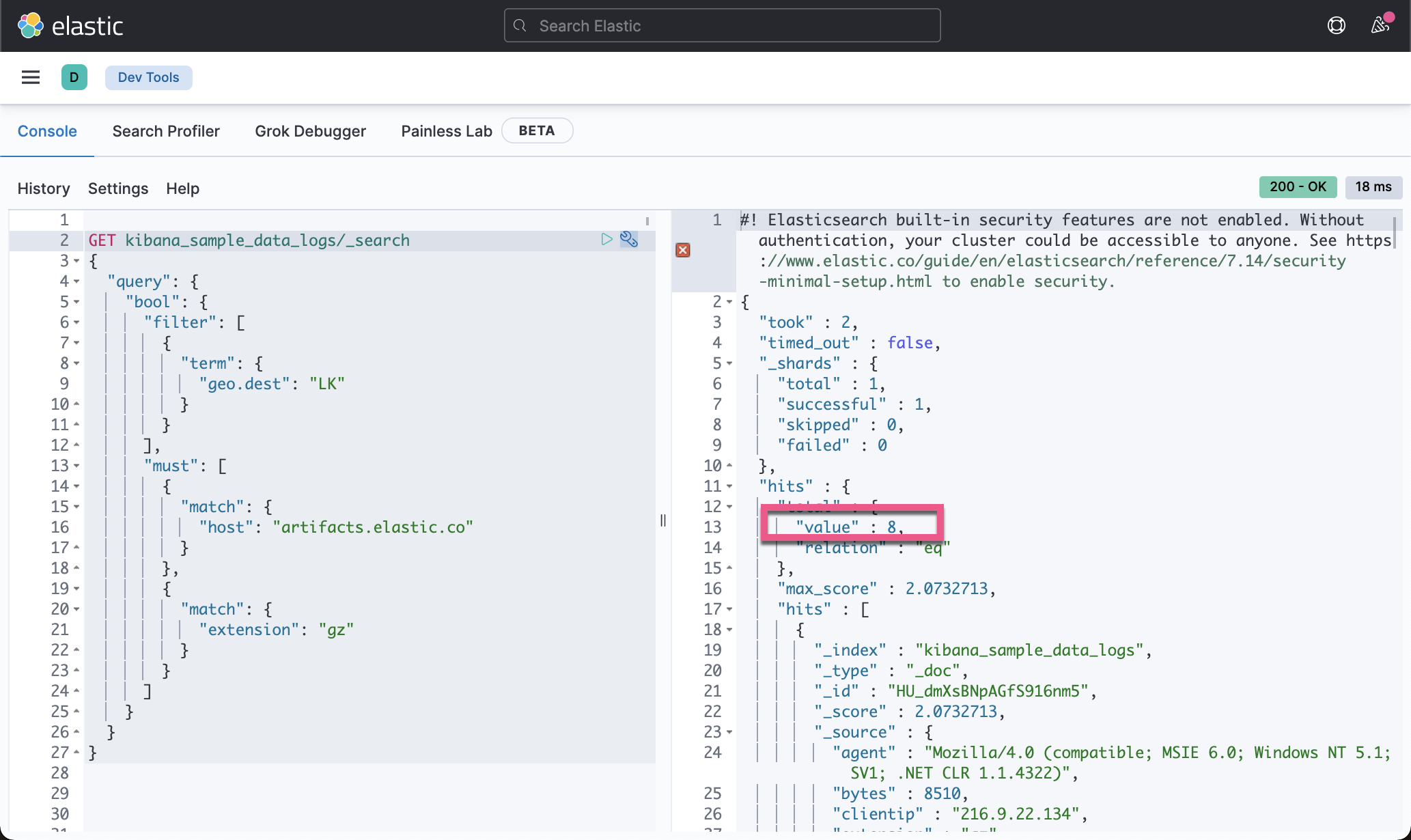Image resolution: width=1411 pixels, height=840 pixels.
Task: Collapse the hits object fold arrow
Action: [x=729, y=486]
